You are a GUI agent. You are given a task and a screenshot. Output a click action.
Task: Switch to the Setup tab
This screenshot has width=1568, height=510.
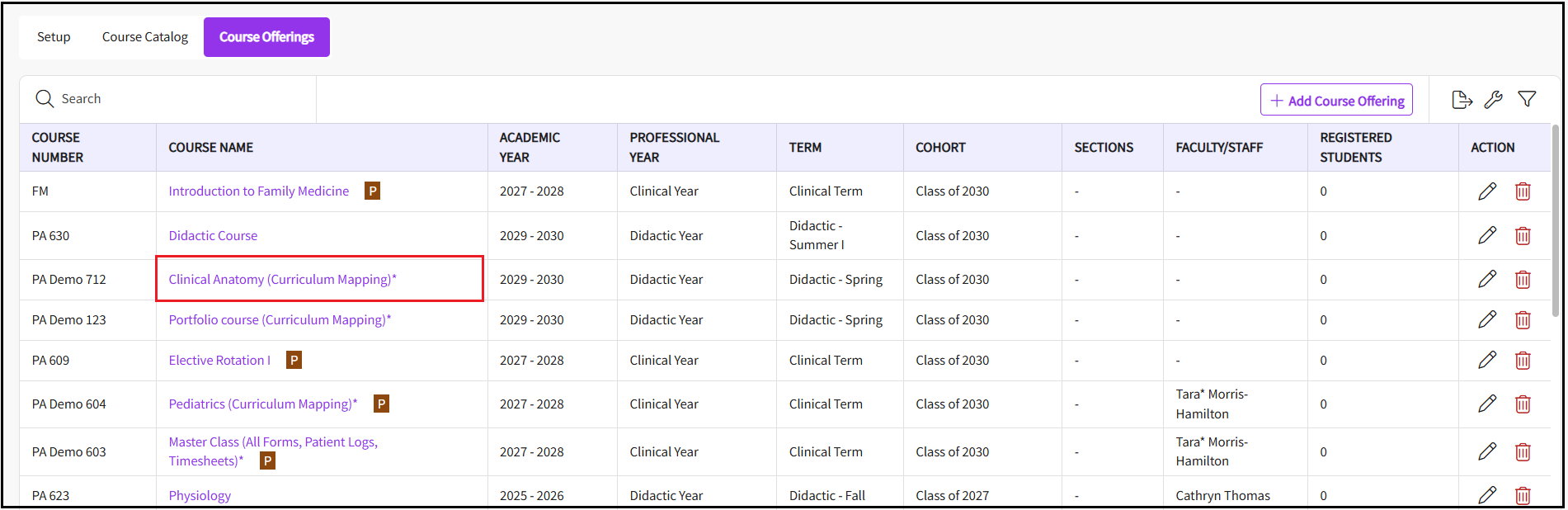pos(54,37)
